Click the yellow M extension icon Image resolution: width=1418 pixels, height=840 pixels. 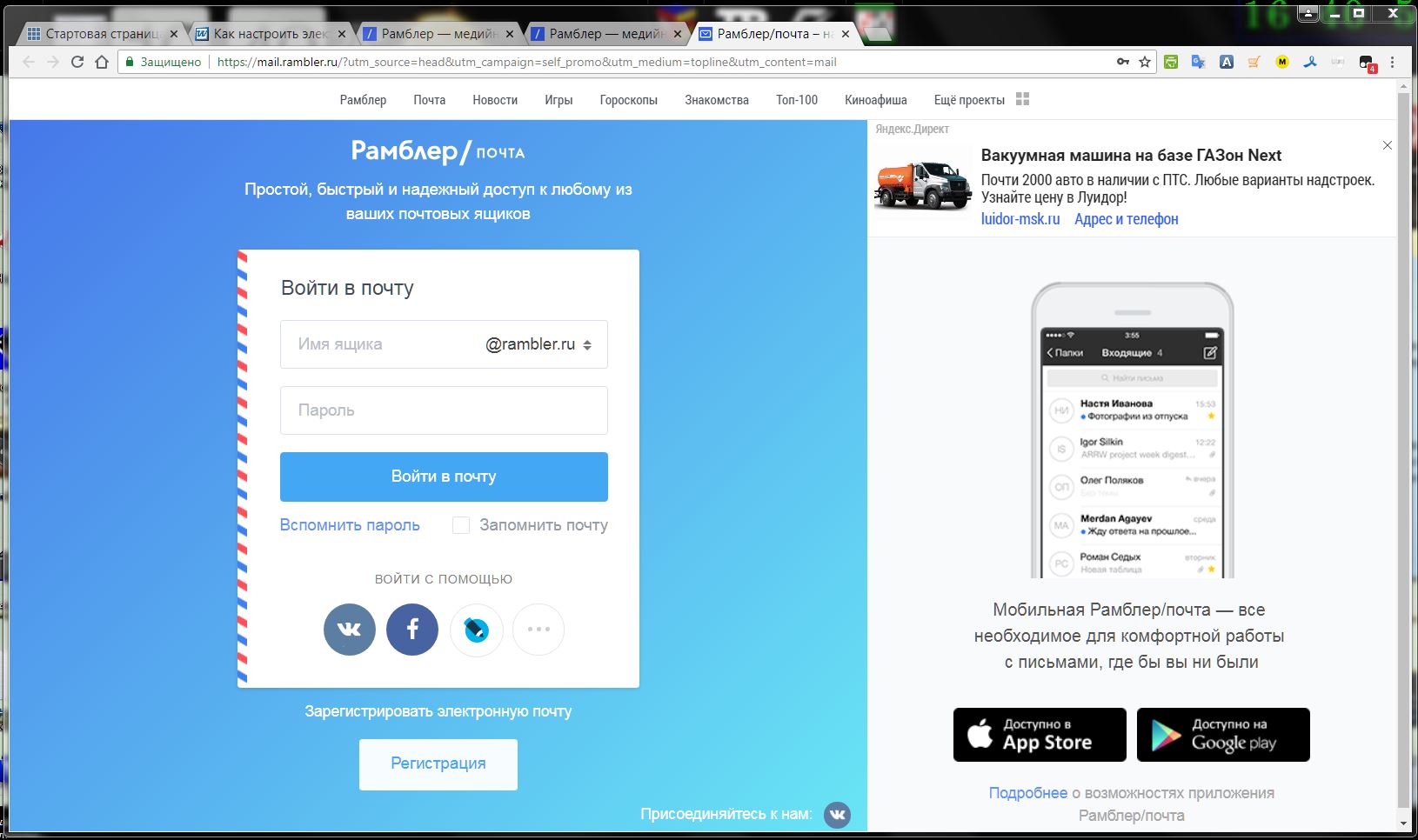point(1282,62)
